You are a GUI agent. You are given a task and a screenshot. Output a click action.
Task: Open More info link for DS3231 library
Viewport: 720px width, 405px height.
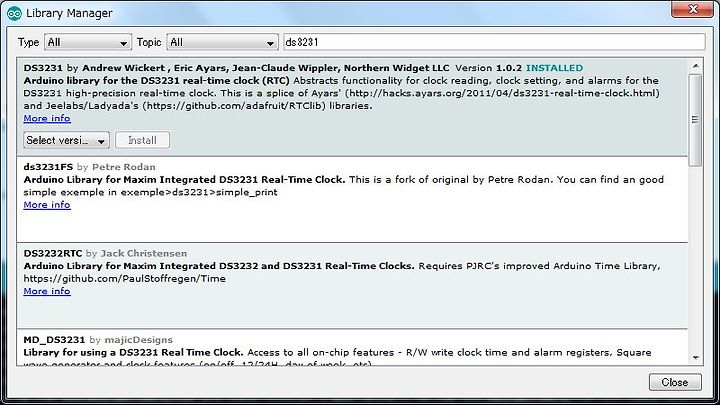point(47,118)
